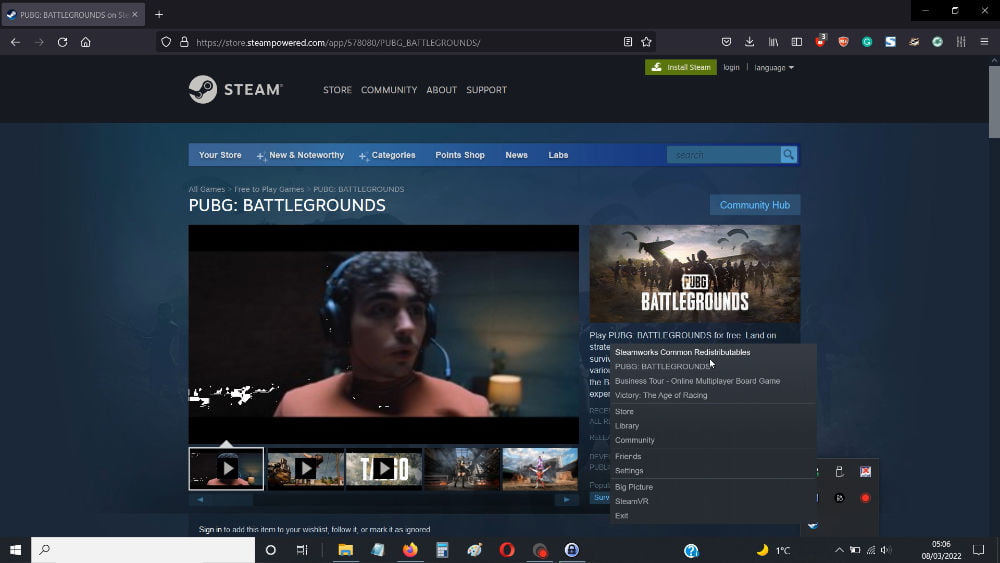Open File Explorer from the taskbar

tap(345, 550)
